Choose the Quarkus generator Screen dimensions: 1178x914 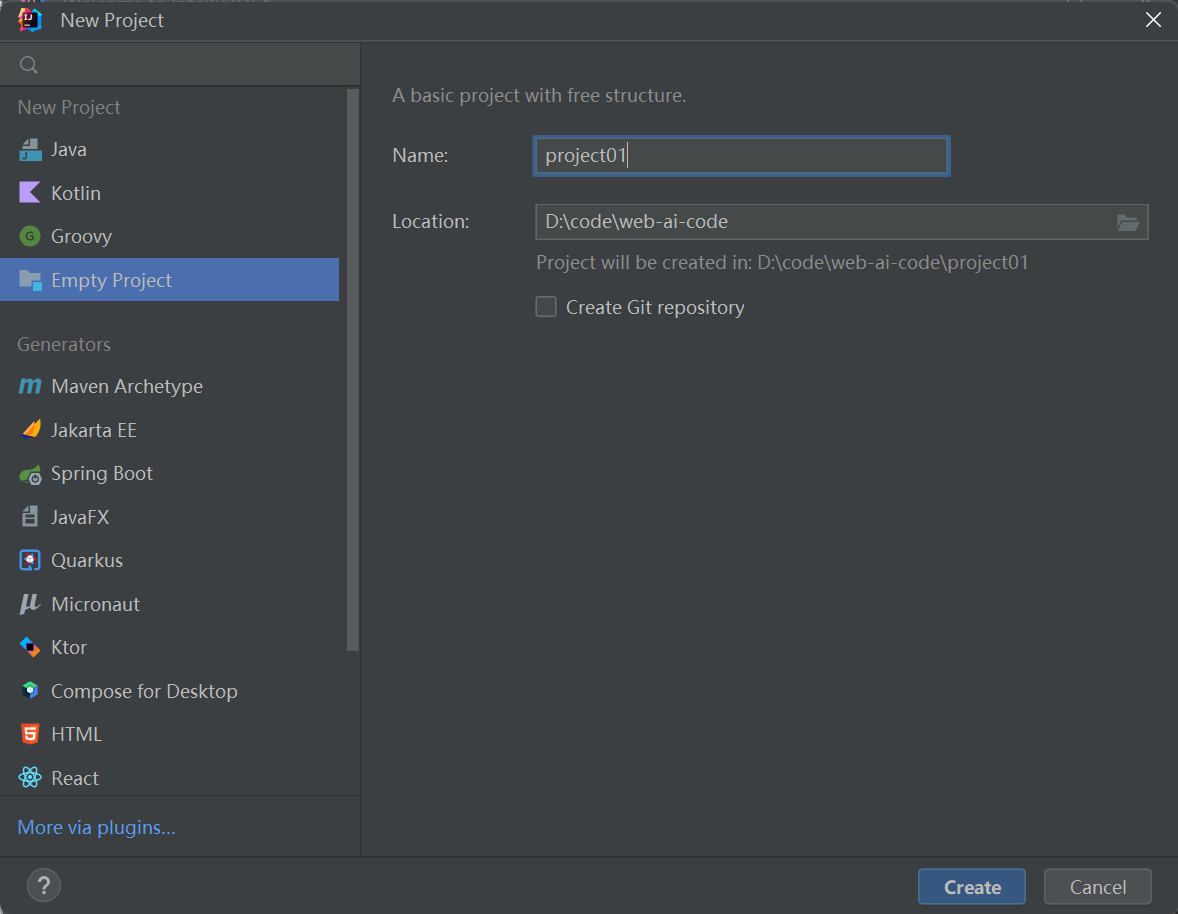tap(170, 560)
